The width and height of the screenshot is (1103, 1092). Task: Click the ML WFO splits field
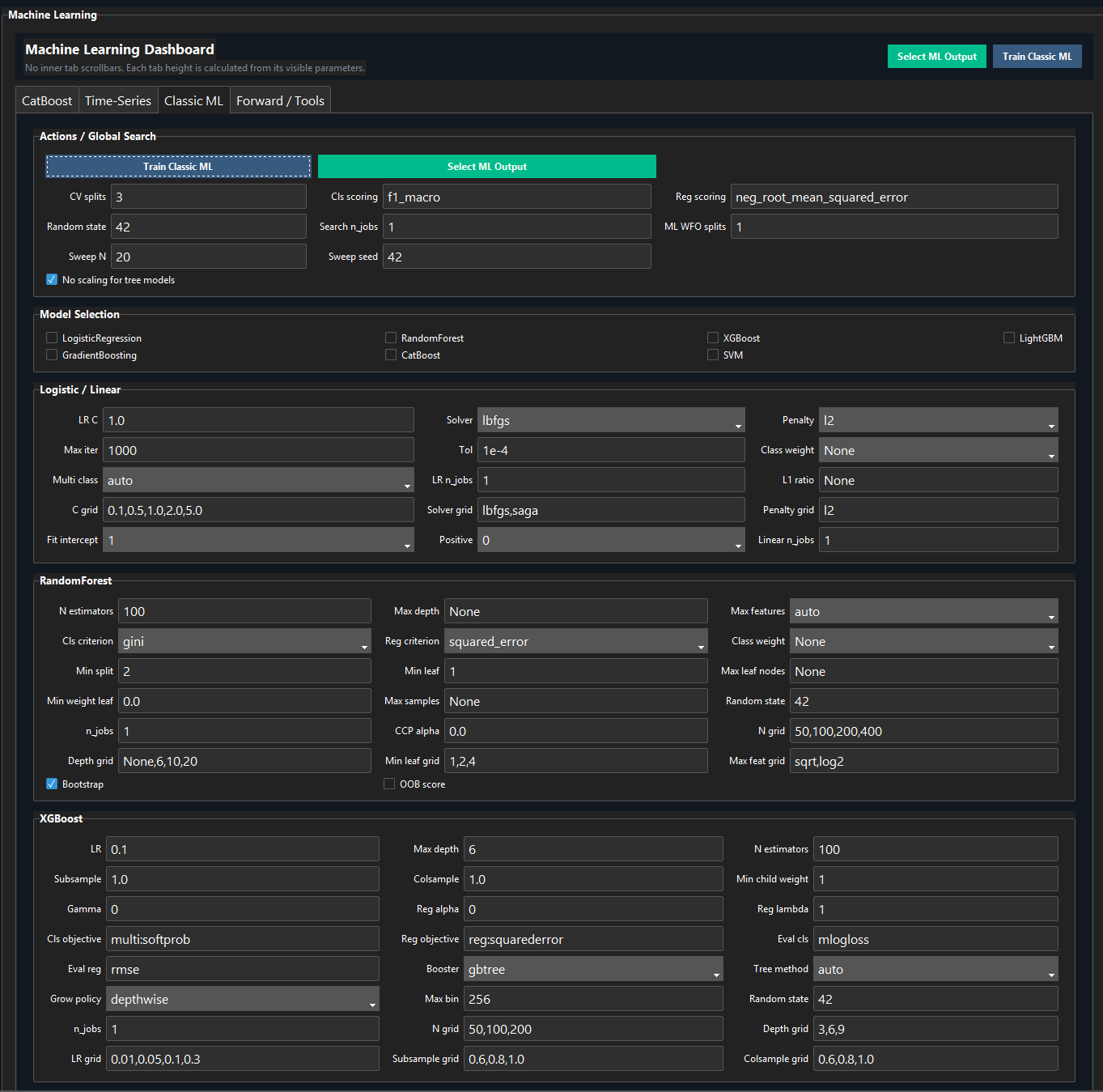[x=894, y=227]
